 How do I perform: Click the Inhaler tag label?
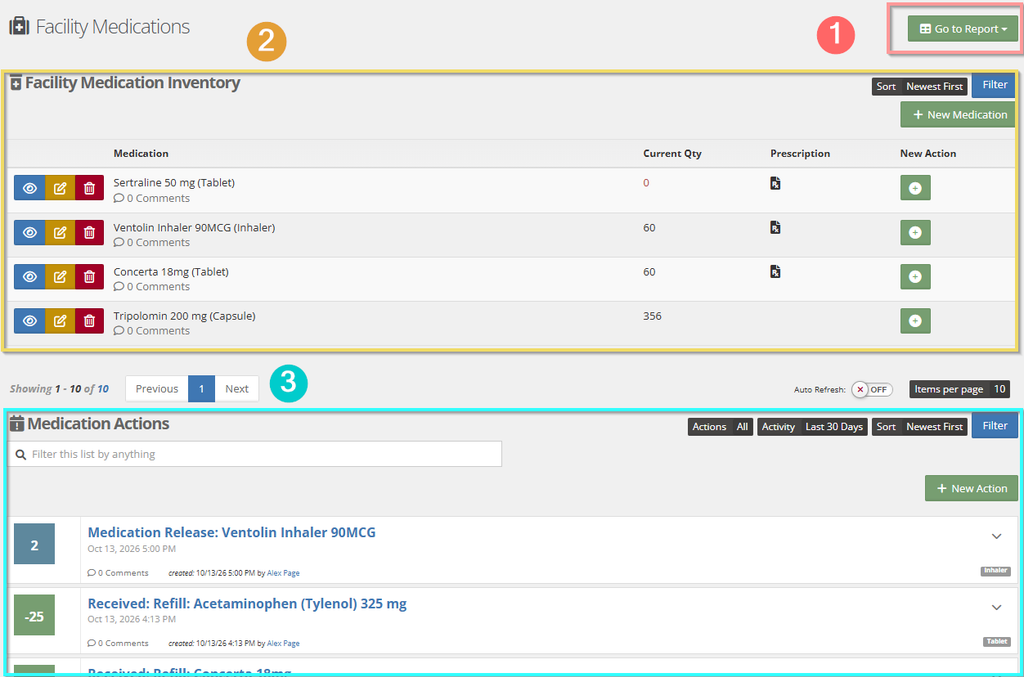click(996, 571)
